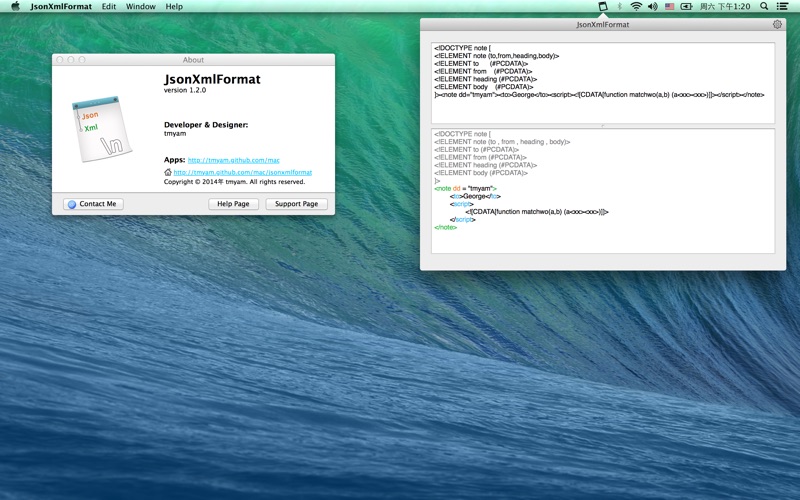Click the '<to>George</to>' output line
The height and width of the screenshot is (500, 800).
(476, 196)
